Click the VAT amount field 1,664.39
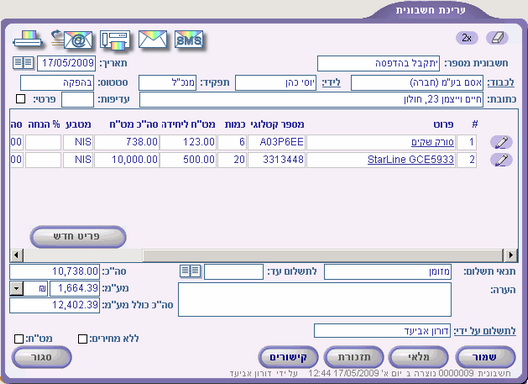This screenshot has width=528, height=384. pyautogui.click(x=75, y=289)
